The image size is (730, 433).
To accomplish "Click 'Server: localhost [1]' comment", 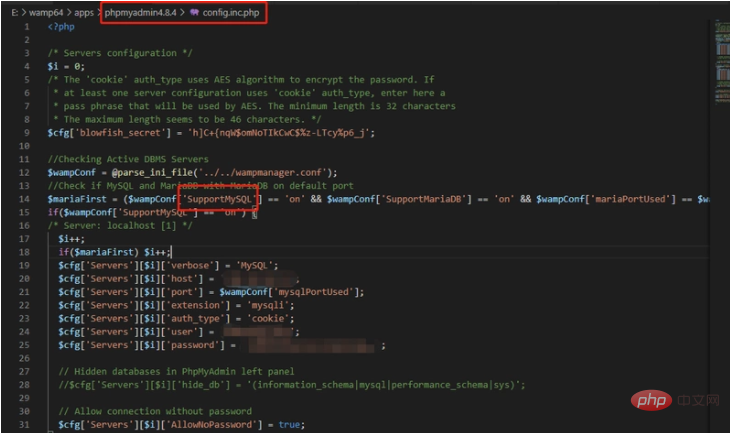I will tap(120, 225).
